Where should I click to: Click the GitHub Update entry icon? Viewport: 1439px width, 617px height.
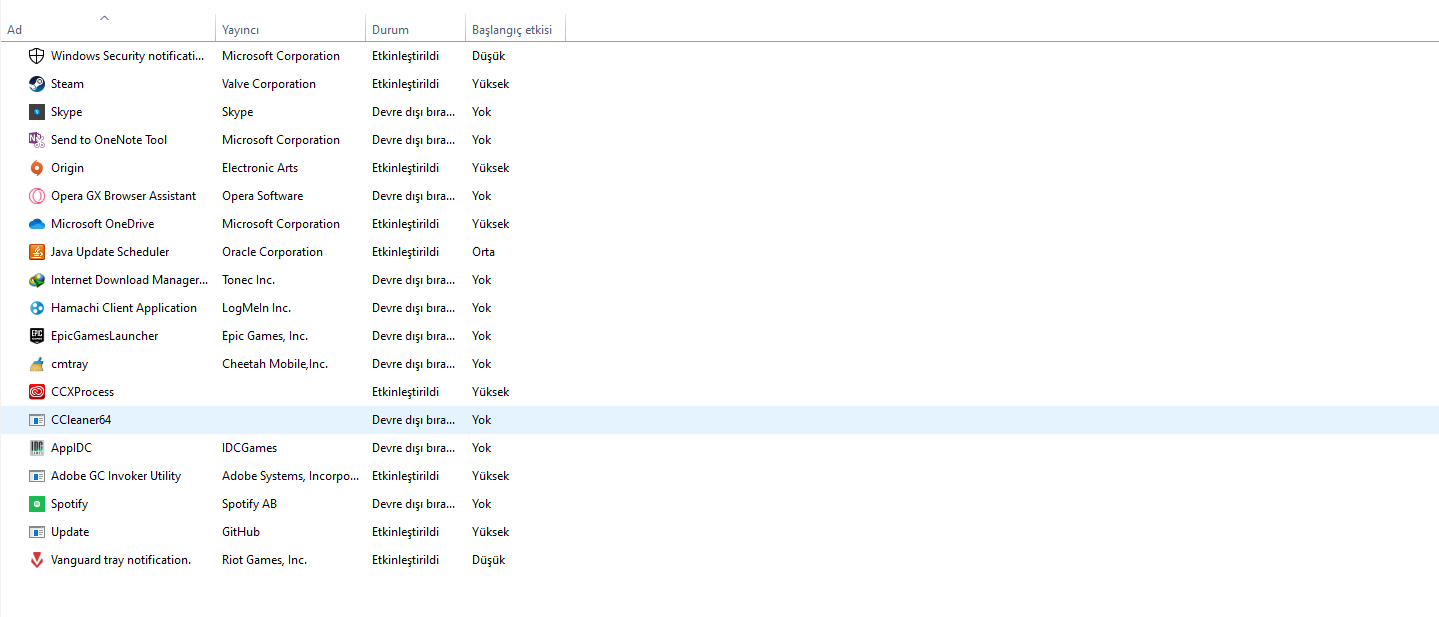(x=37, y=532)
